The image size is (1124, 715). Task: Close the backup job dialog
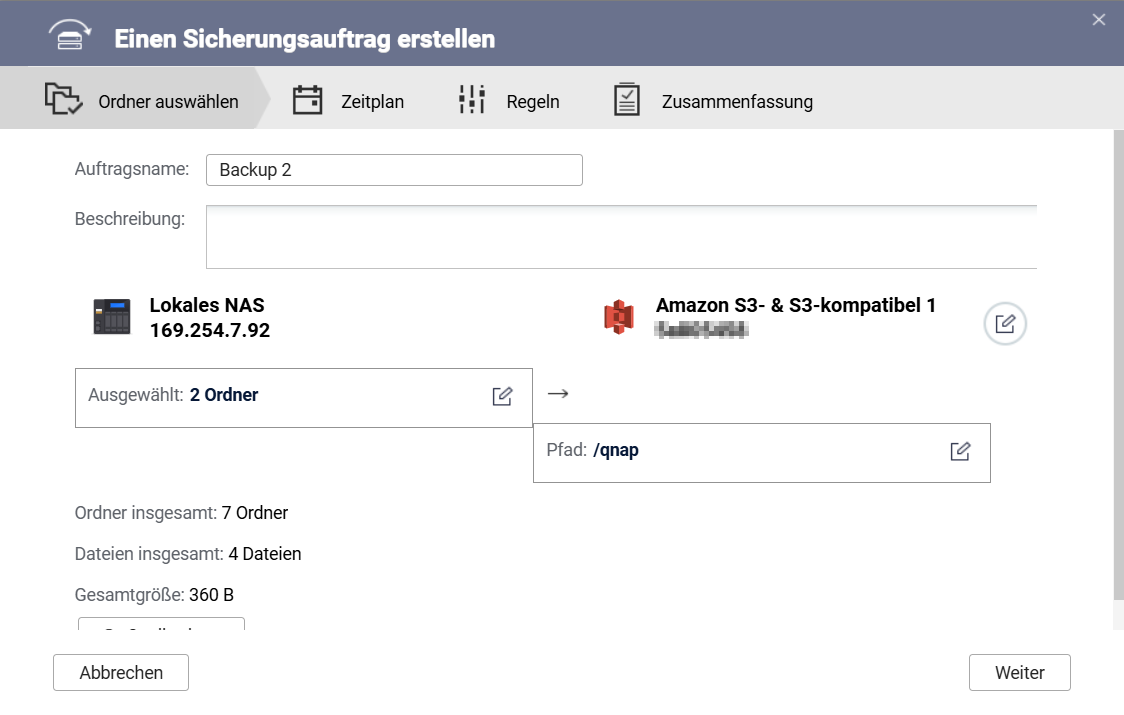point(1099,19)
